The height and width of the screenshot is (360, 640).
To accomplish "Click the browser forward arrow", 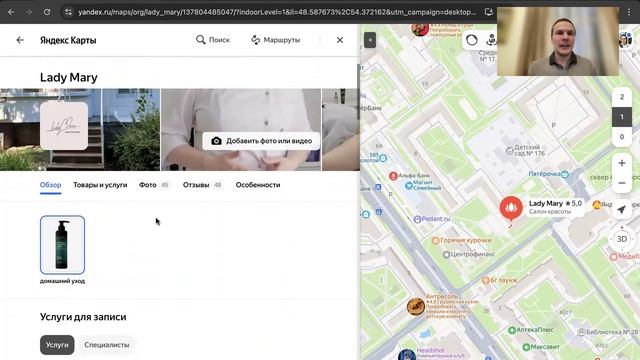I will (x=29, y=12).
